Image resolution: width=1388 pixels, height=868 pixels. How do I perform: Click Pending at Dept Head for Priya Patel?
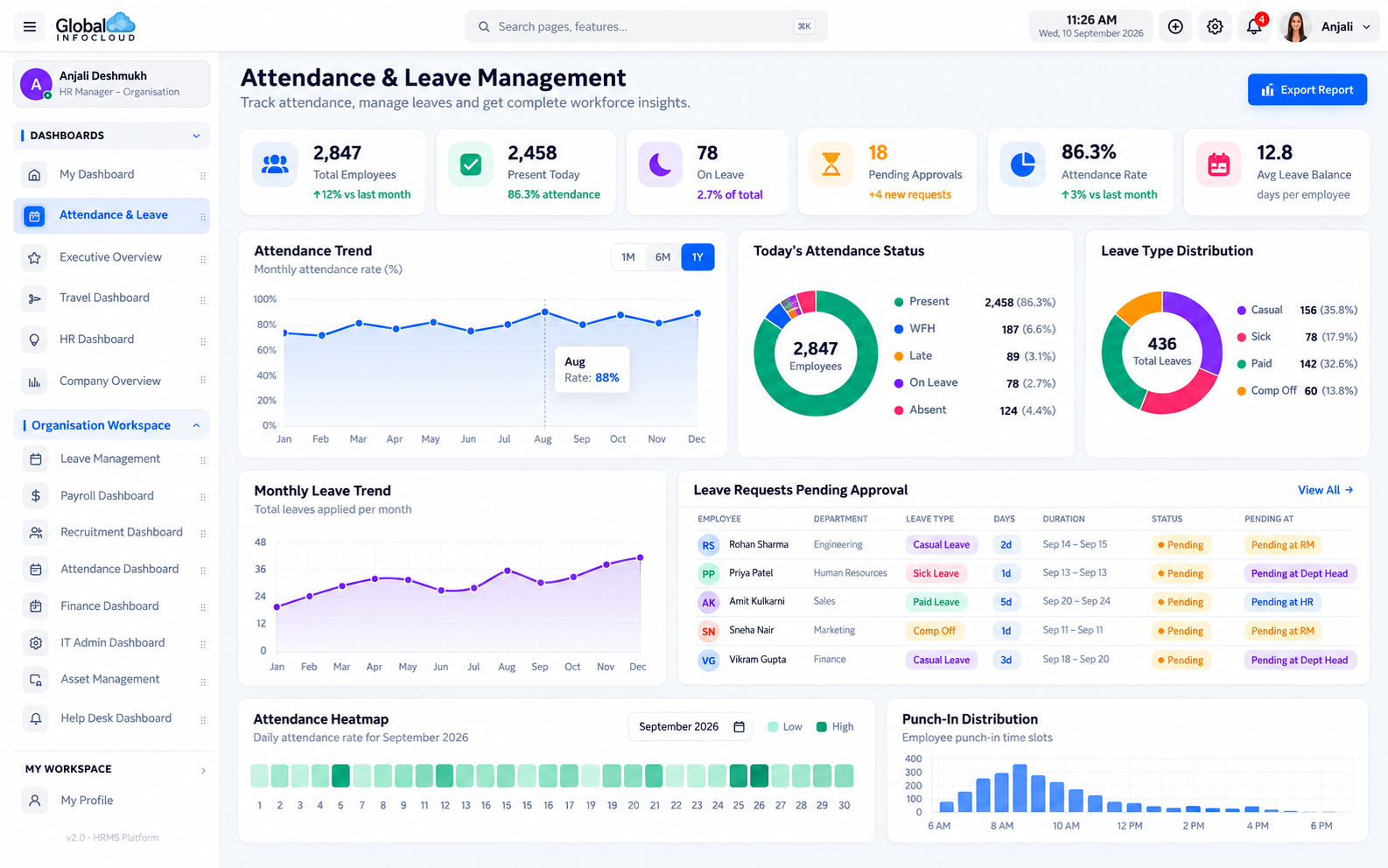(1300, 574)
